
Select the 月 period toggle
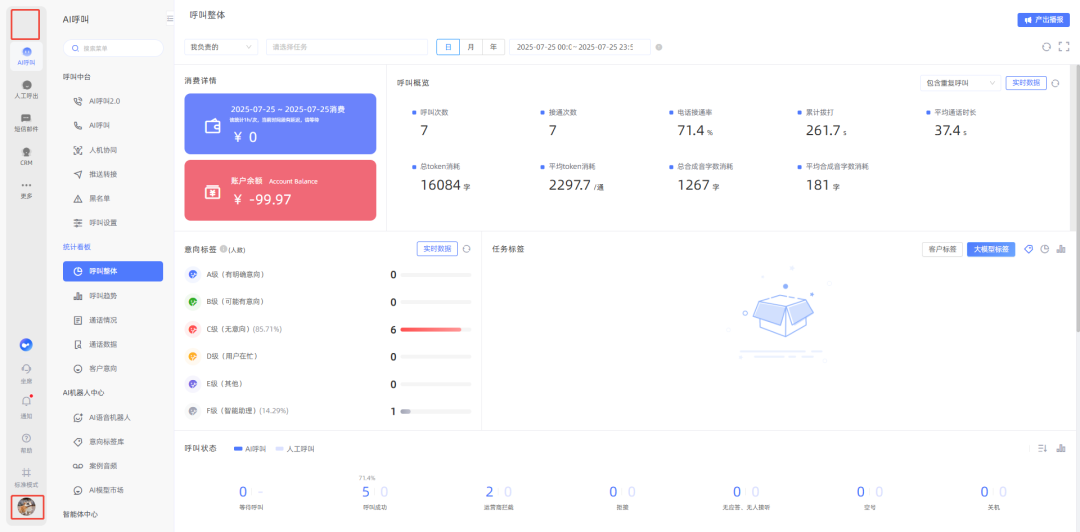(471, 47)
